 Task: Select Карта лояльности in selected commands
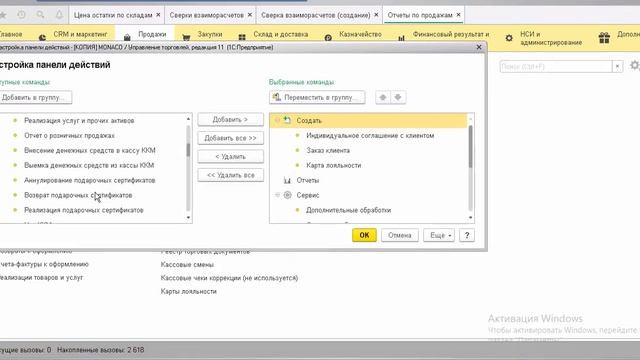tap(333, 165)
